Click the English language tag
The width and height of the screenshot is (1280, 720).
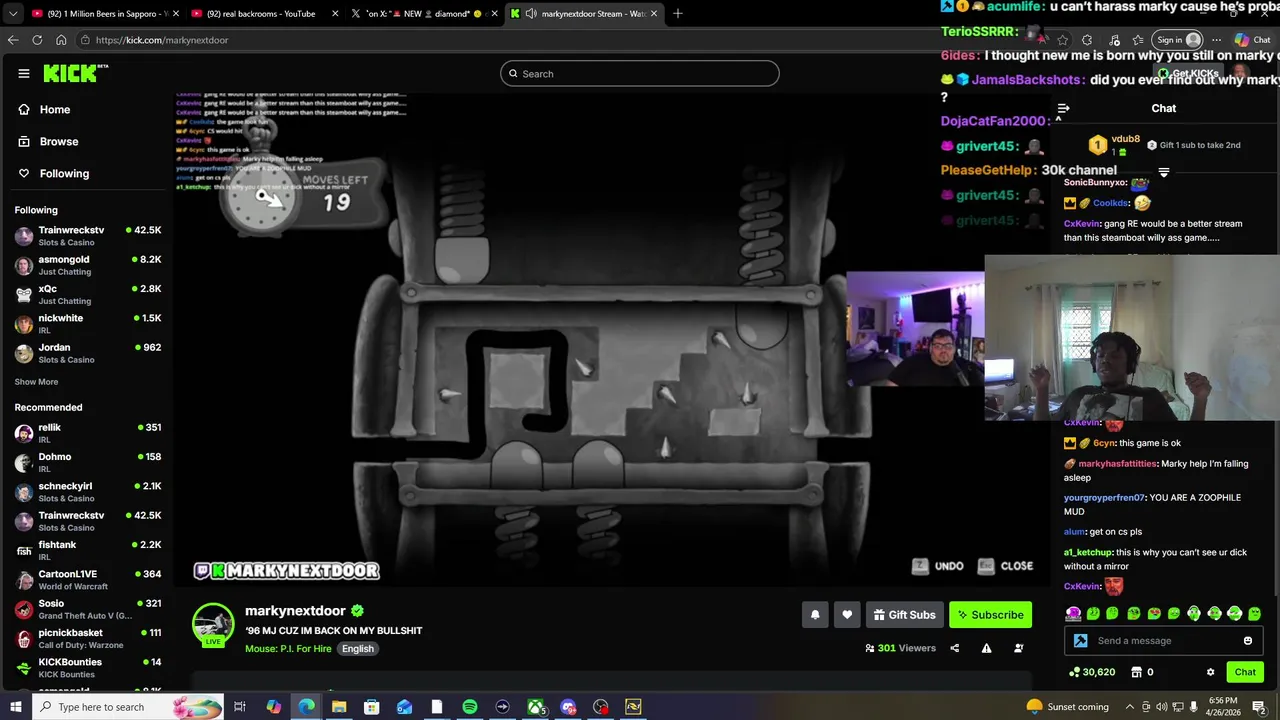(x=357, y=649)
